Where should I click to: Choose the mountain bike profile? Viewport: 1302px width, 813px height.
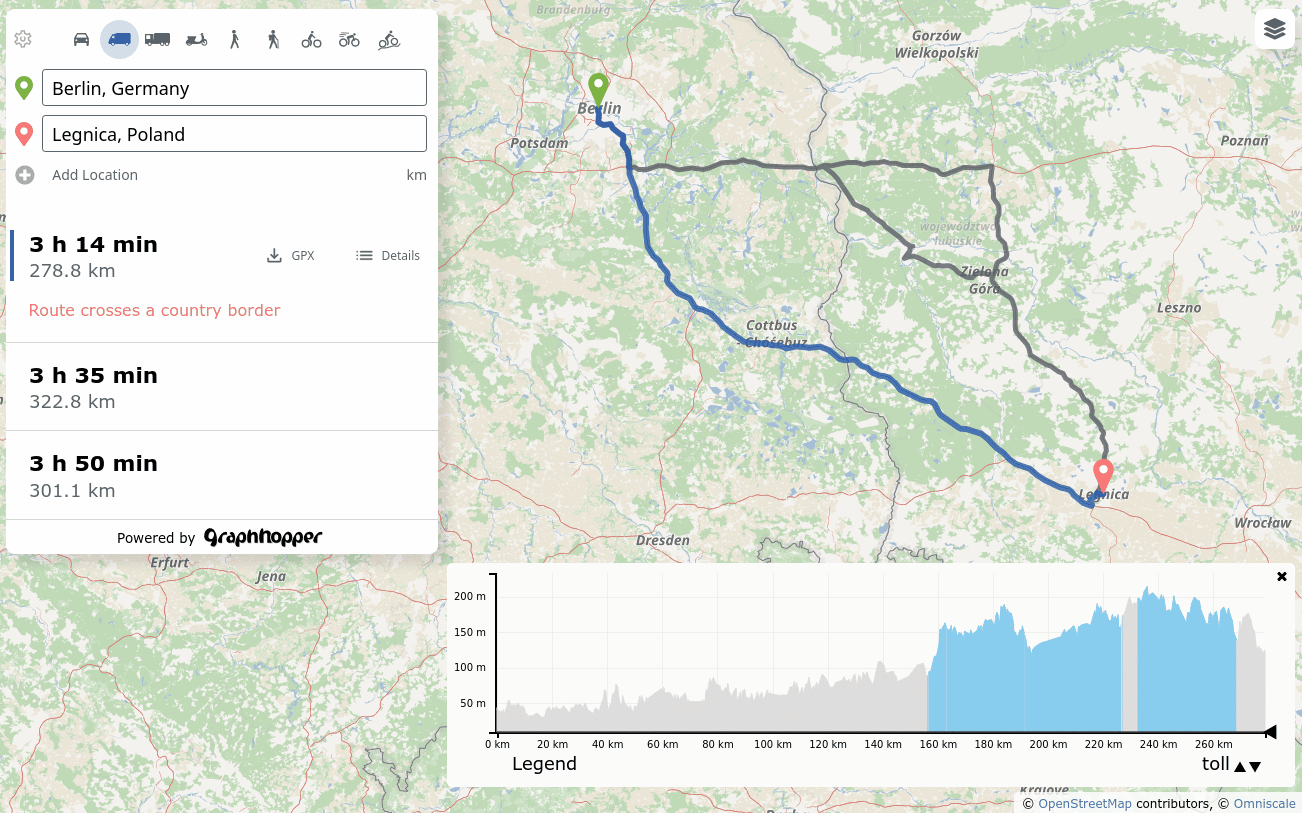pyautogui.click(x=388, y=39)
